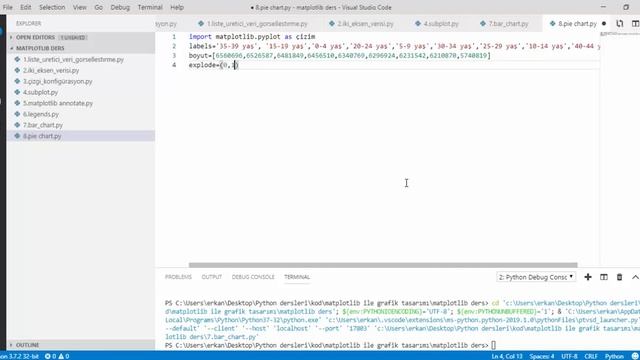Place cursor in the 'boyut=' list line
This screenshot has width=640, height=360.
[x=340, y=56]
